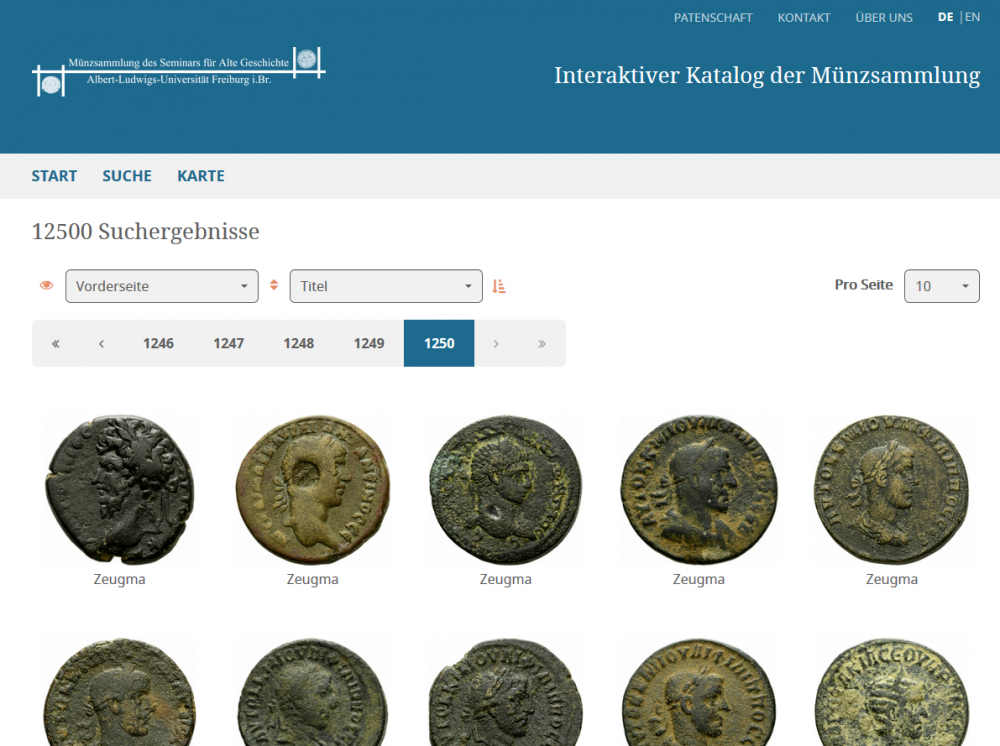Open the KONTAKT link
This screenshot has width=1000, height=746.
click(x=804, y=18)
